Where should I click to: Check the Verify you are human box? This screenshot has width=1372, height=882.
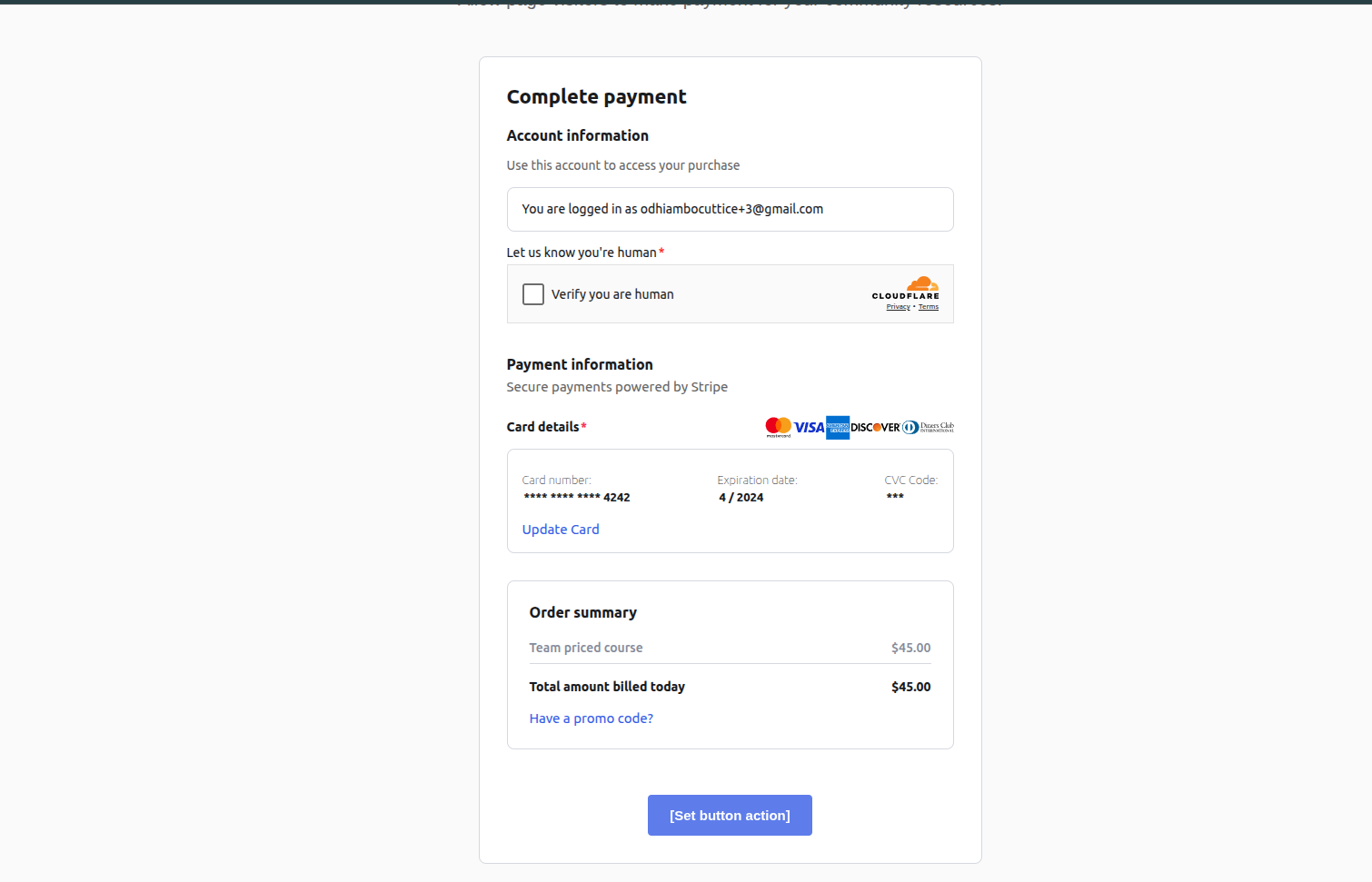[533, 294]
